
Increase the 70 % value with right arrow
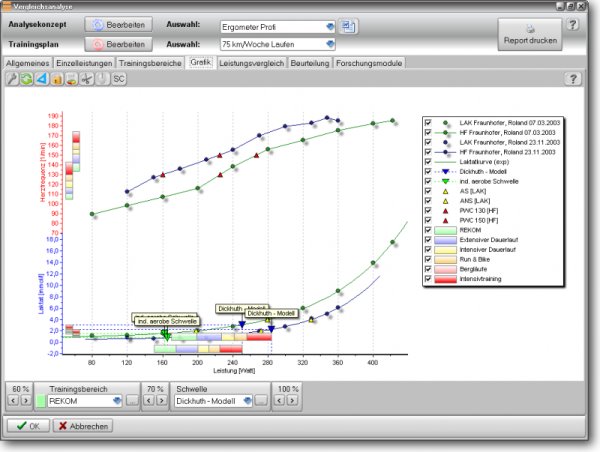(162, 401)
